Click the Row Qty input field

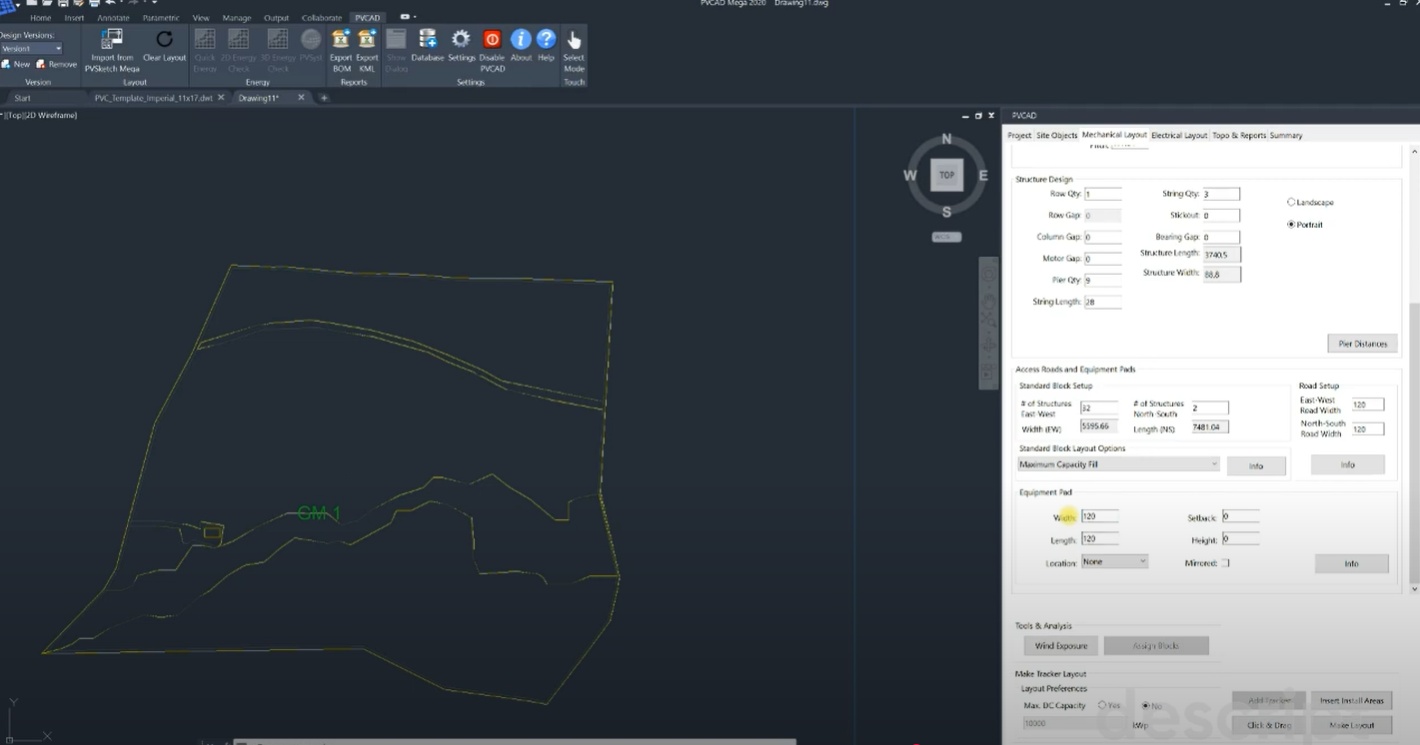pyautogui.click(x=1102, y=194)
